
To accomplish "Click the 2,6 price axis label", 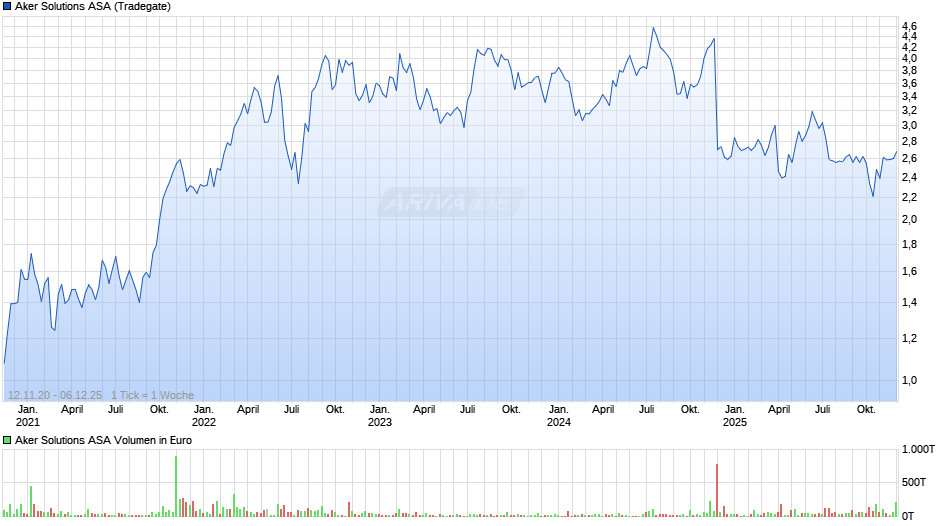I will (909, 158).
